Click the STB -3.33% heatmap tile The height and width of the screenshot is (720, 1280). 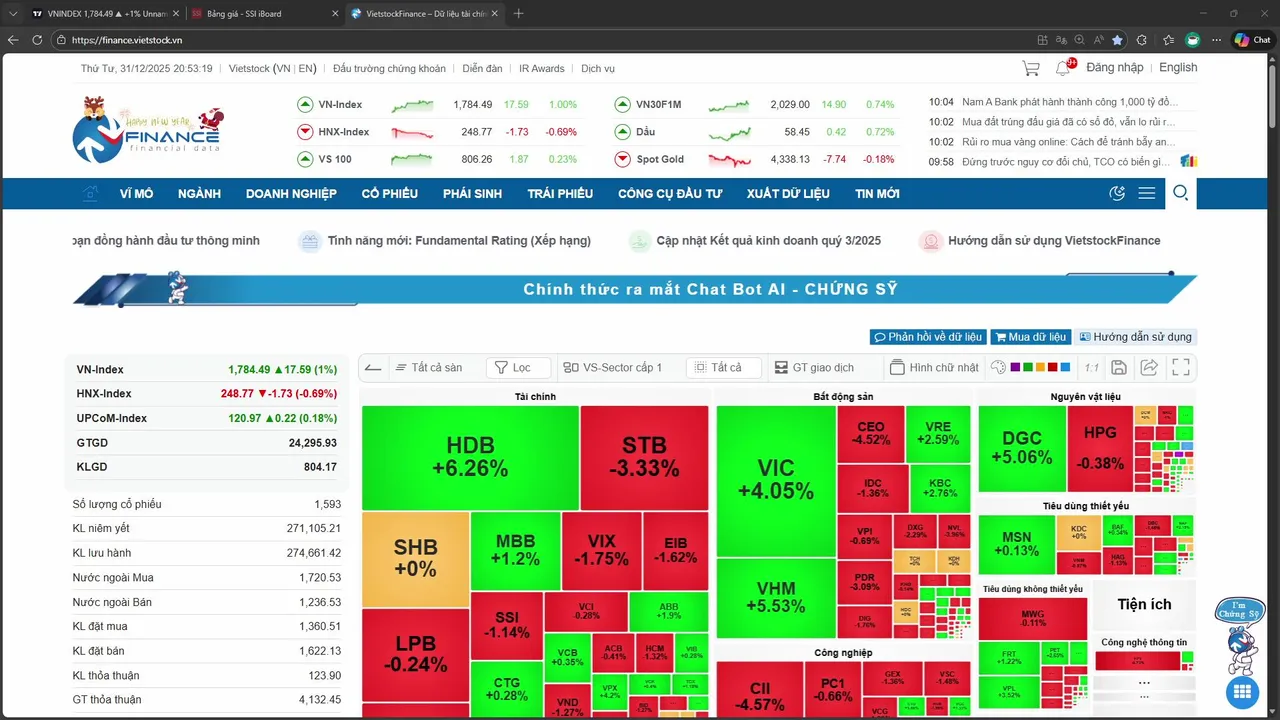click(644, 457)
